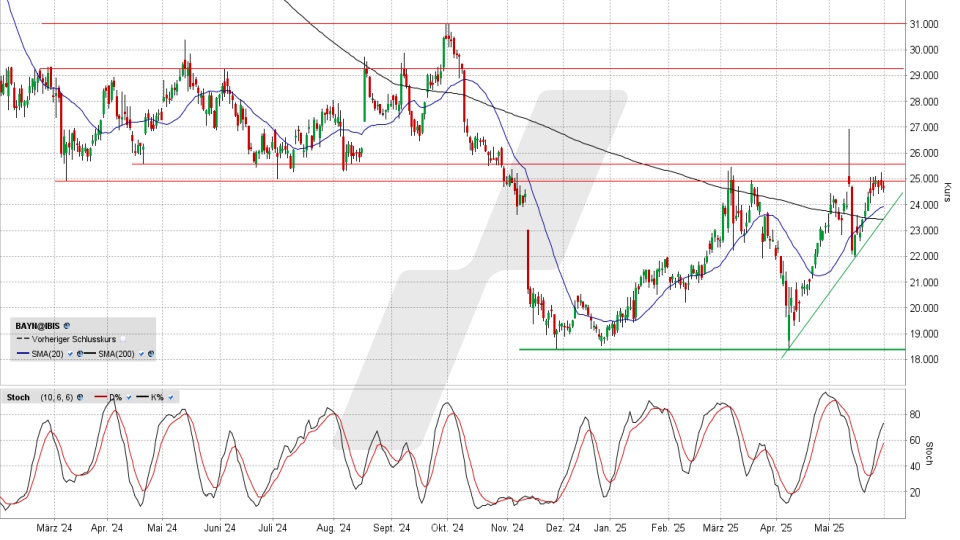Click the Stoch indicator title

pos(18,397)
